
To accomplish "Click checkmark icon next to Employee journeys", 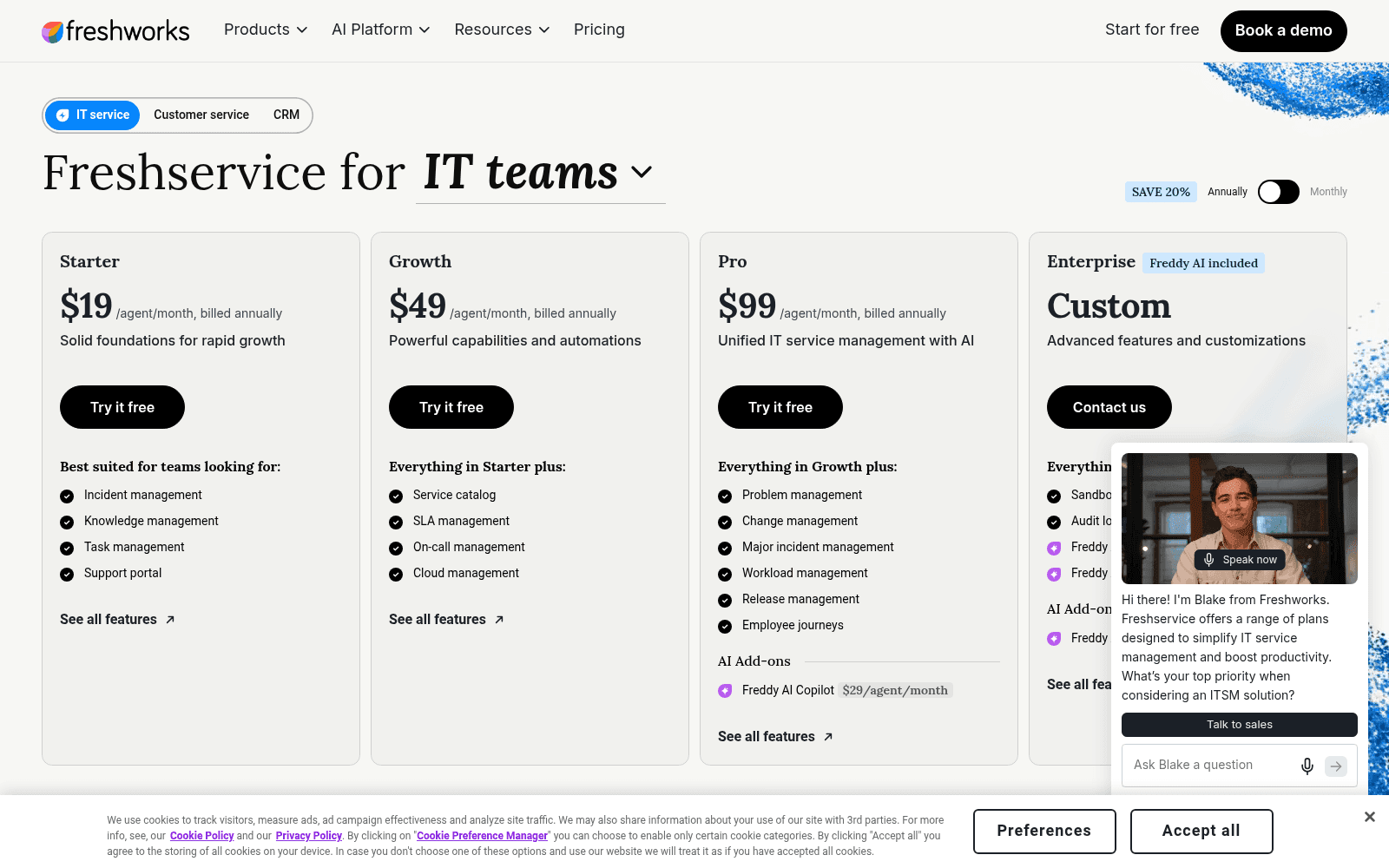I will pos(725,627).
